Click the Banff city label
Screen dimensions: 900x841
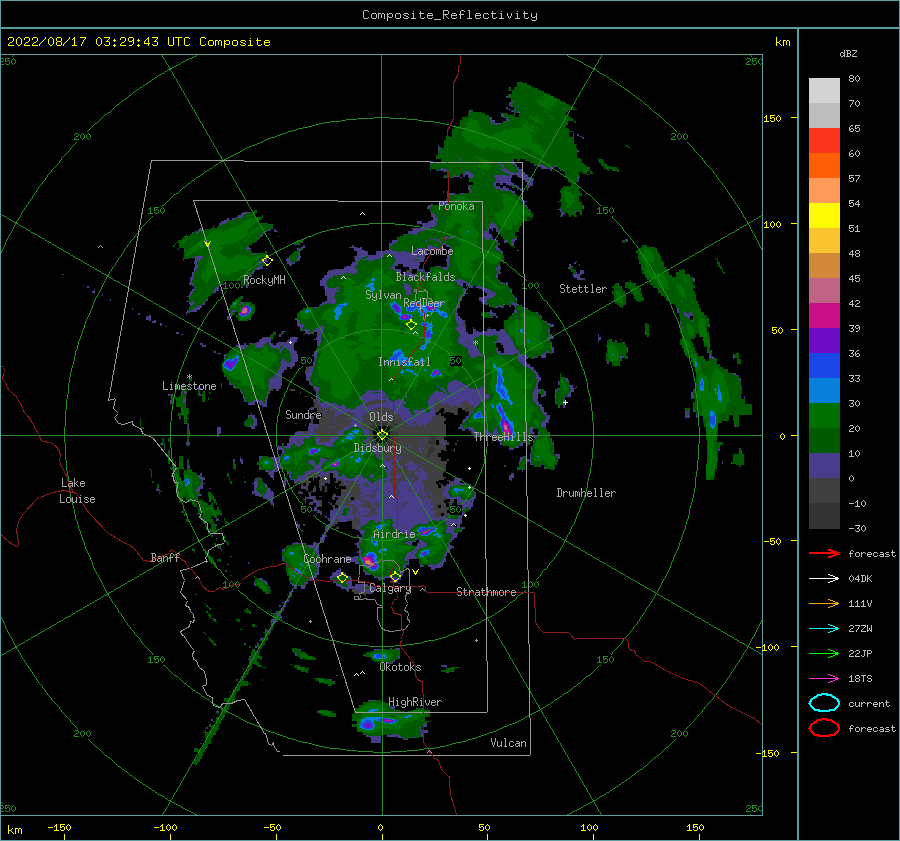[165, 557]
